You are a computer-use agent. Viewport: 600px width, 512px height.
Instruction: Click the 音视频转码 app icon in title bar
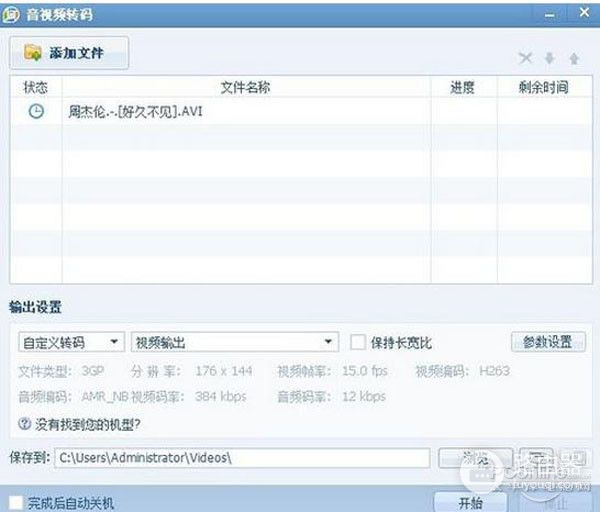pos(11,15)
